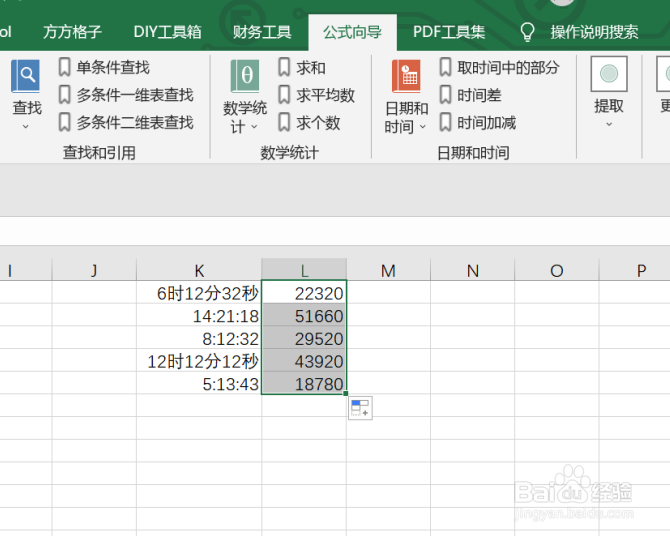Click the 操作说明搜索 search box

(x=594, y=32)
